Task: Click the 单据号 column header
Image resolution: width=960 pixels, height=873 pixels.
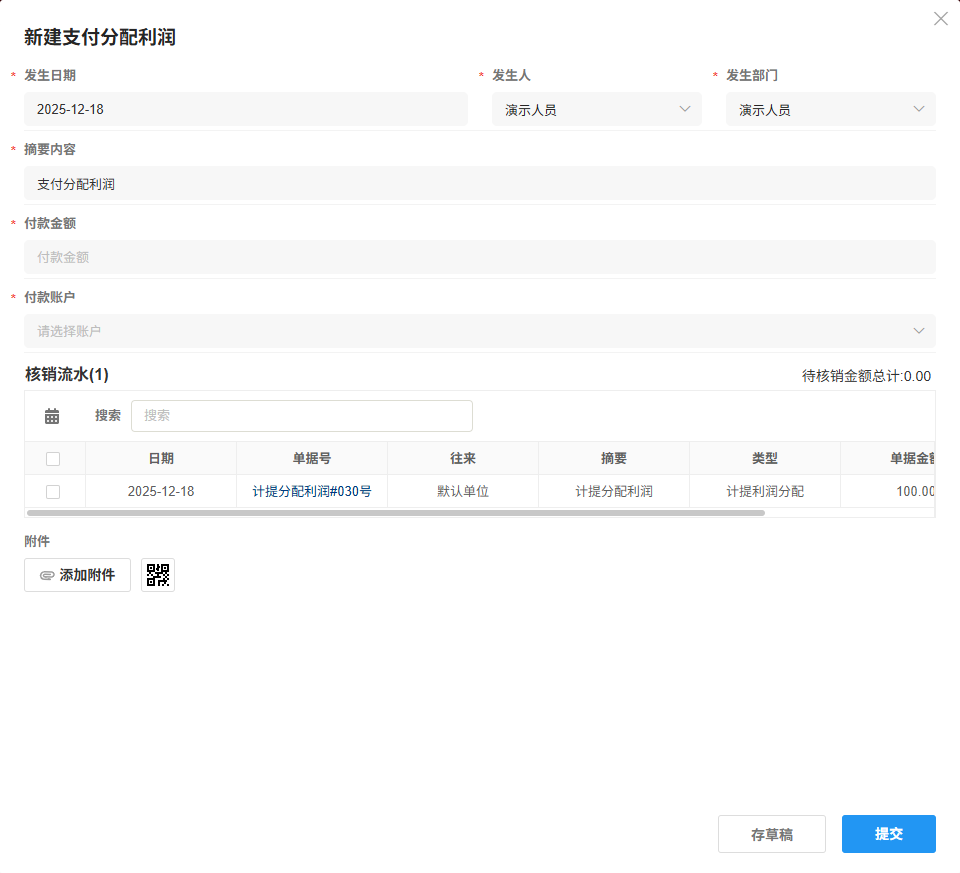Action: [311, 458]
